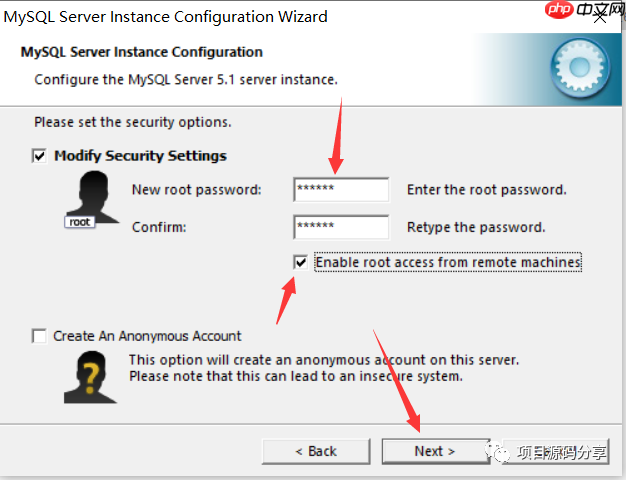Click the red php logo watermark

click(559, 9)
